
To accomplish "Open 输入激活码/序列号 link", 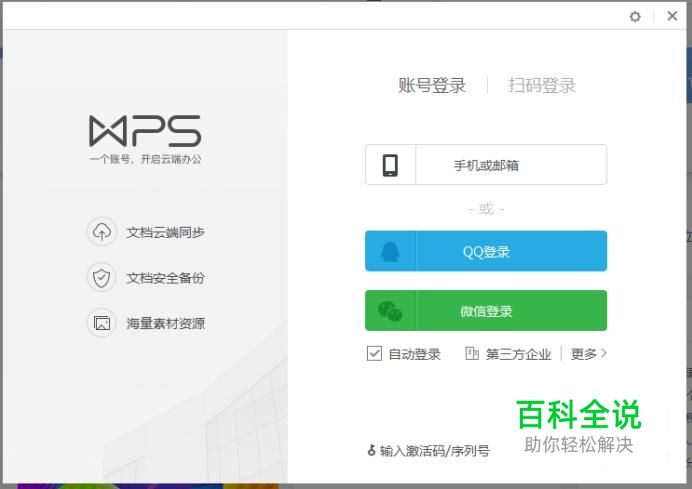I will point(435,451).
